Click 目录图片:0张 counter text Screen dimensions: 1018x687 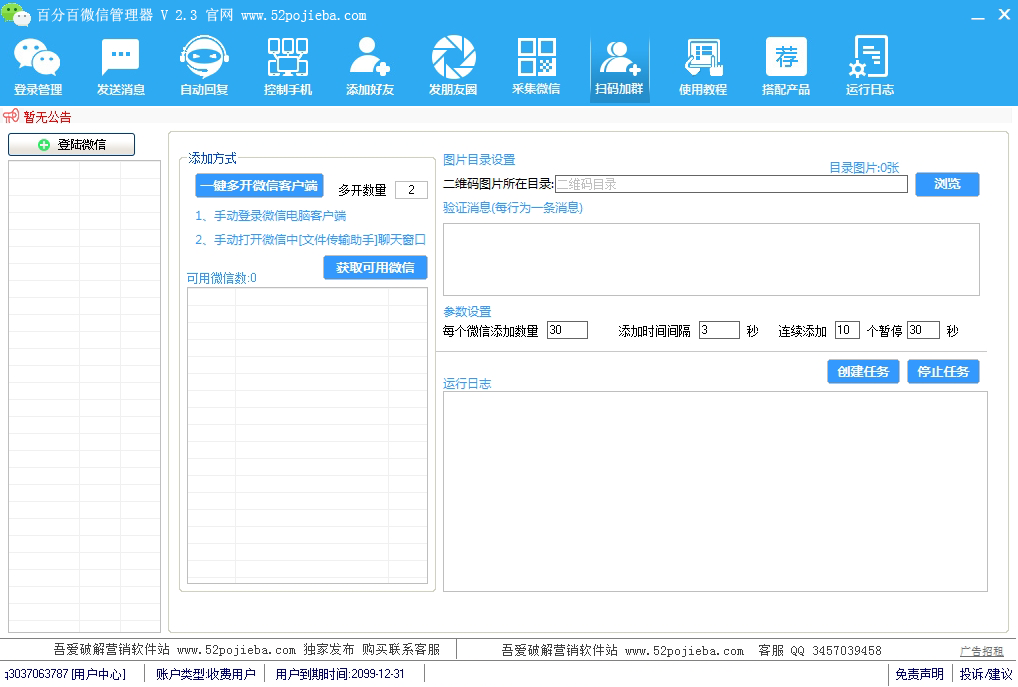[864, 168]
